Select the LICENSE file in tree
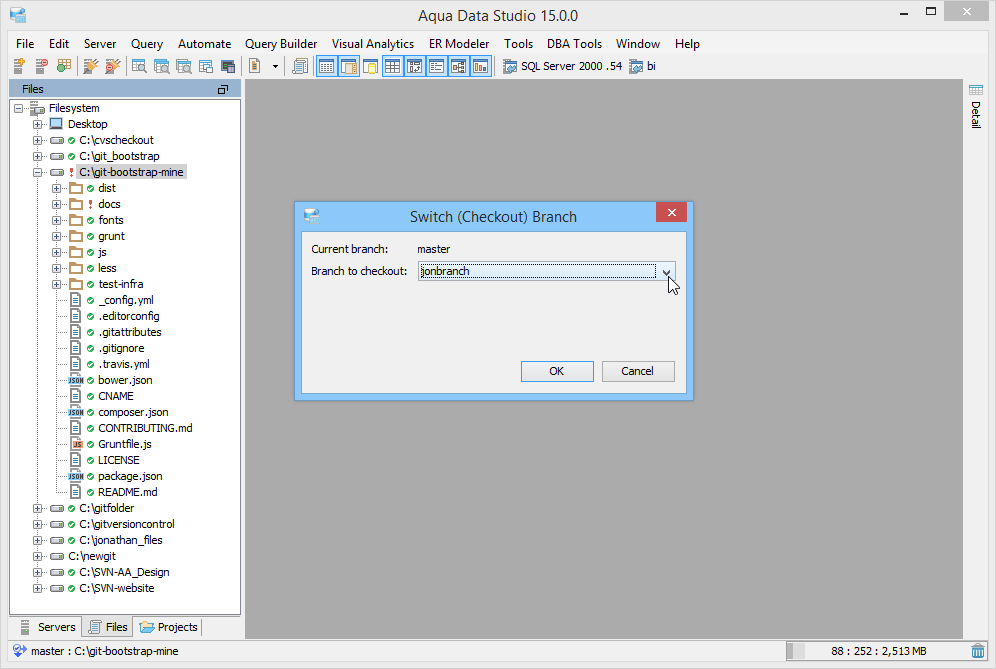This screenshot has height=669, width=996. (119, 460)
